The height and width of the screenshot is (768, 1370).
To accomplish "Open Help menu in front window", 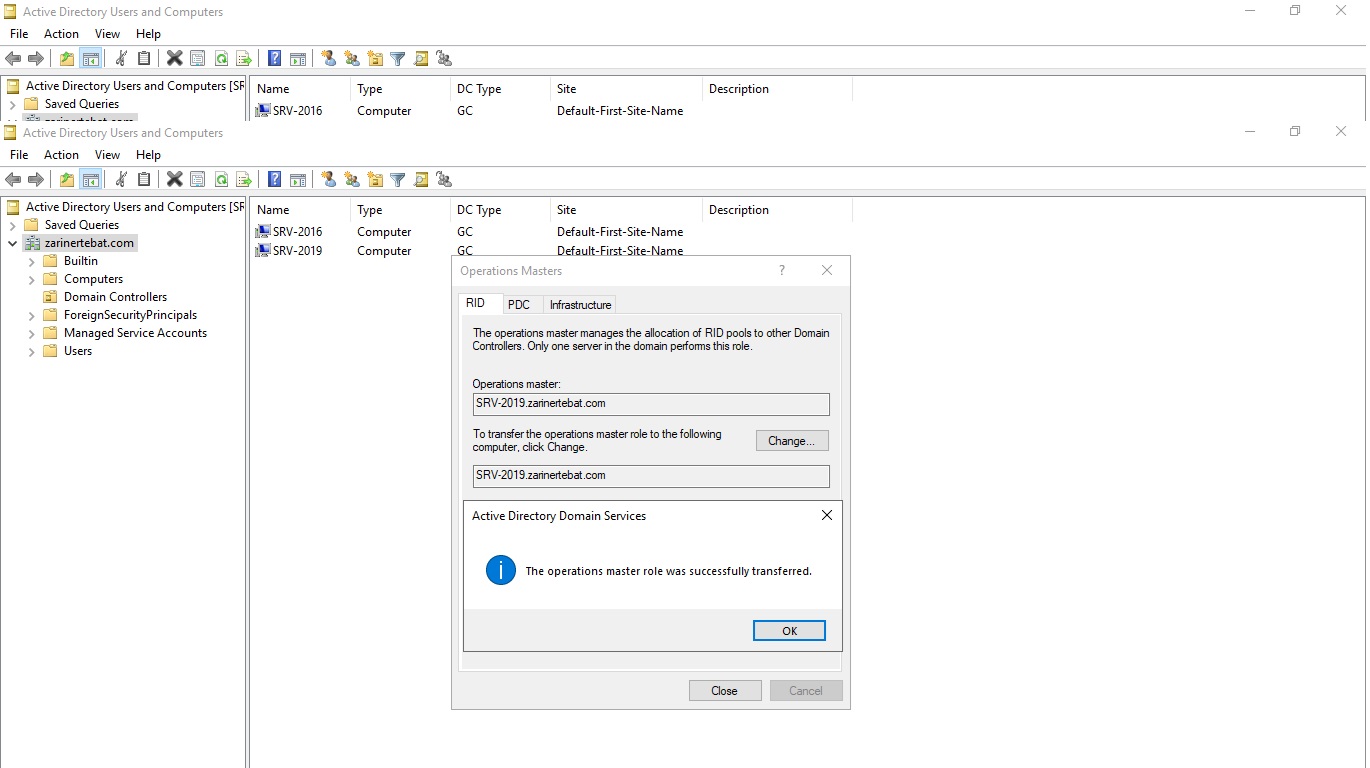I will (148, 155).
